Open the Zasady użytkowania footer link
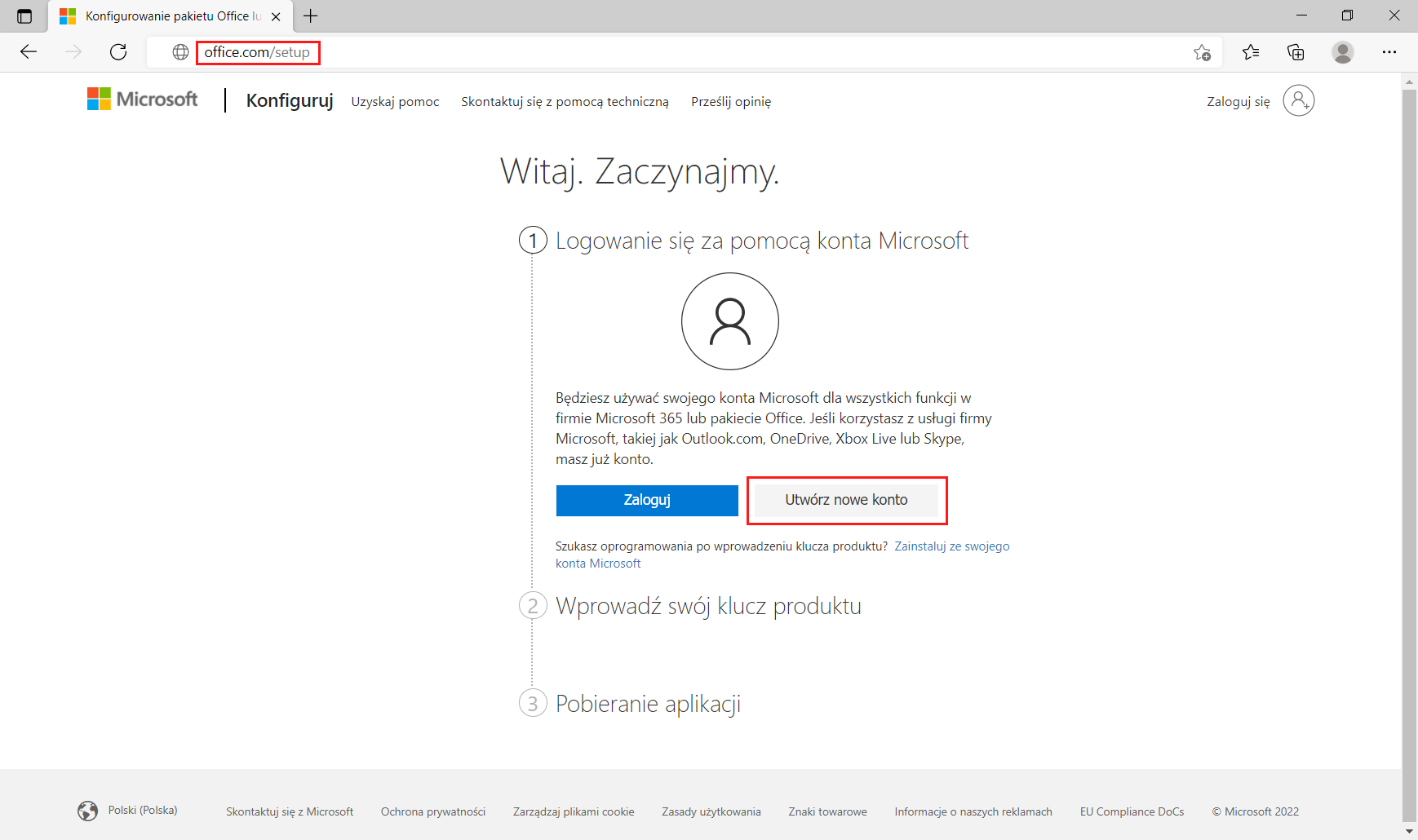Screen dimensions: 1418x840 [x=711, y=811]
